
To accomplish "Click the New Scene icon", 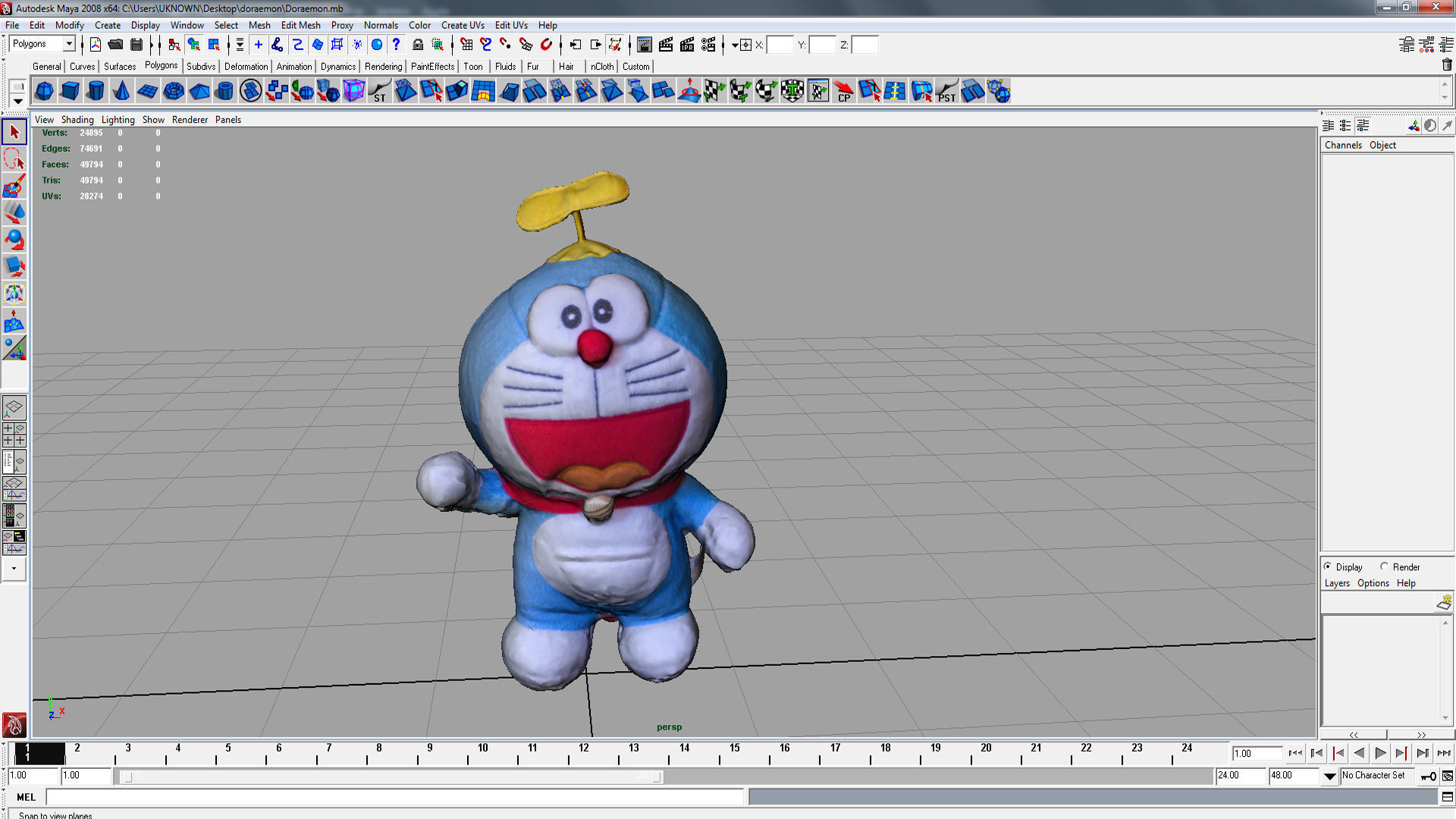I will pos(96,45).
